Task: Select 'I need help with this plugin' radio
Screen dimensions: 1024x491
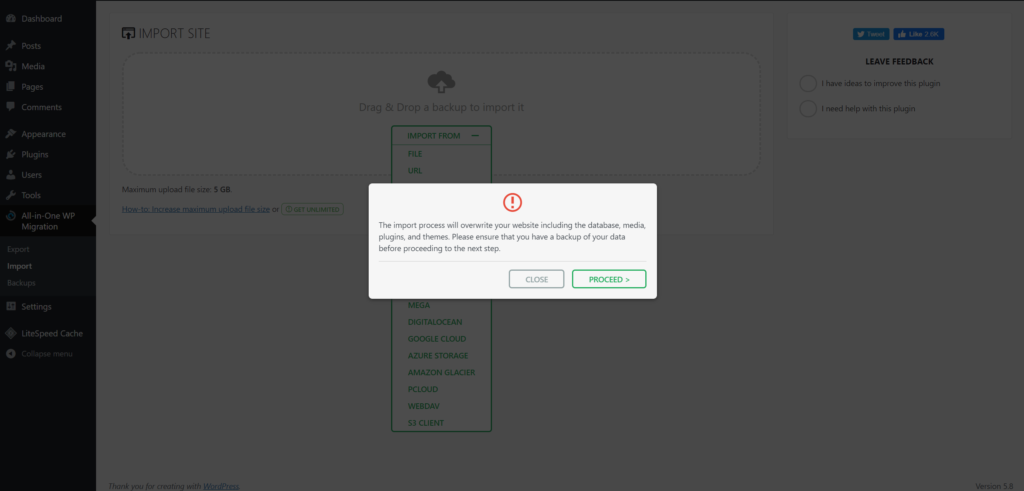Action: (808, 108)
